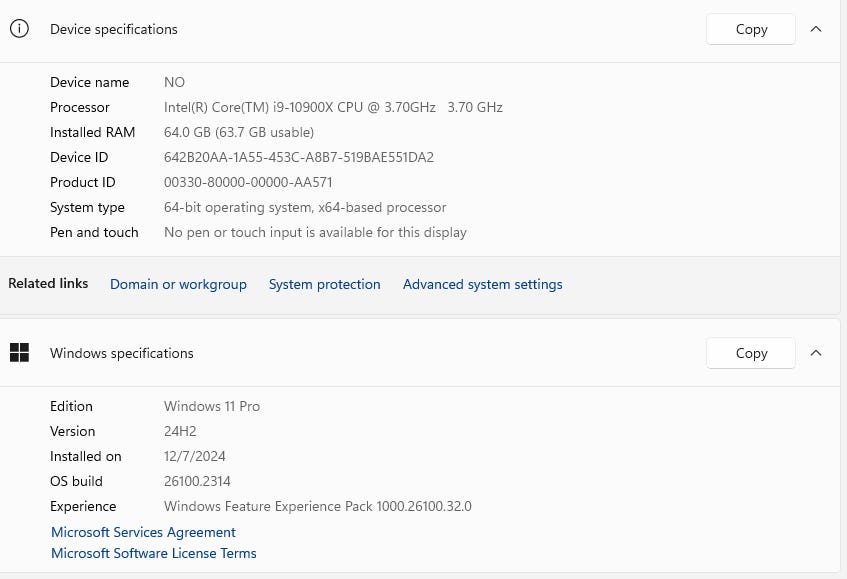Collapse the Device specifications section
The width and height of the screenshot is (847, 579).
point(816,29)
